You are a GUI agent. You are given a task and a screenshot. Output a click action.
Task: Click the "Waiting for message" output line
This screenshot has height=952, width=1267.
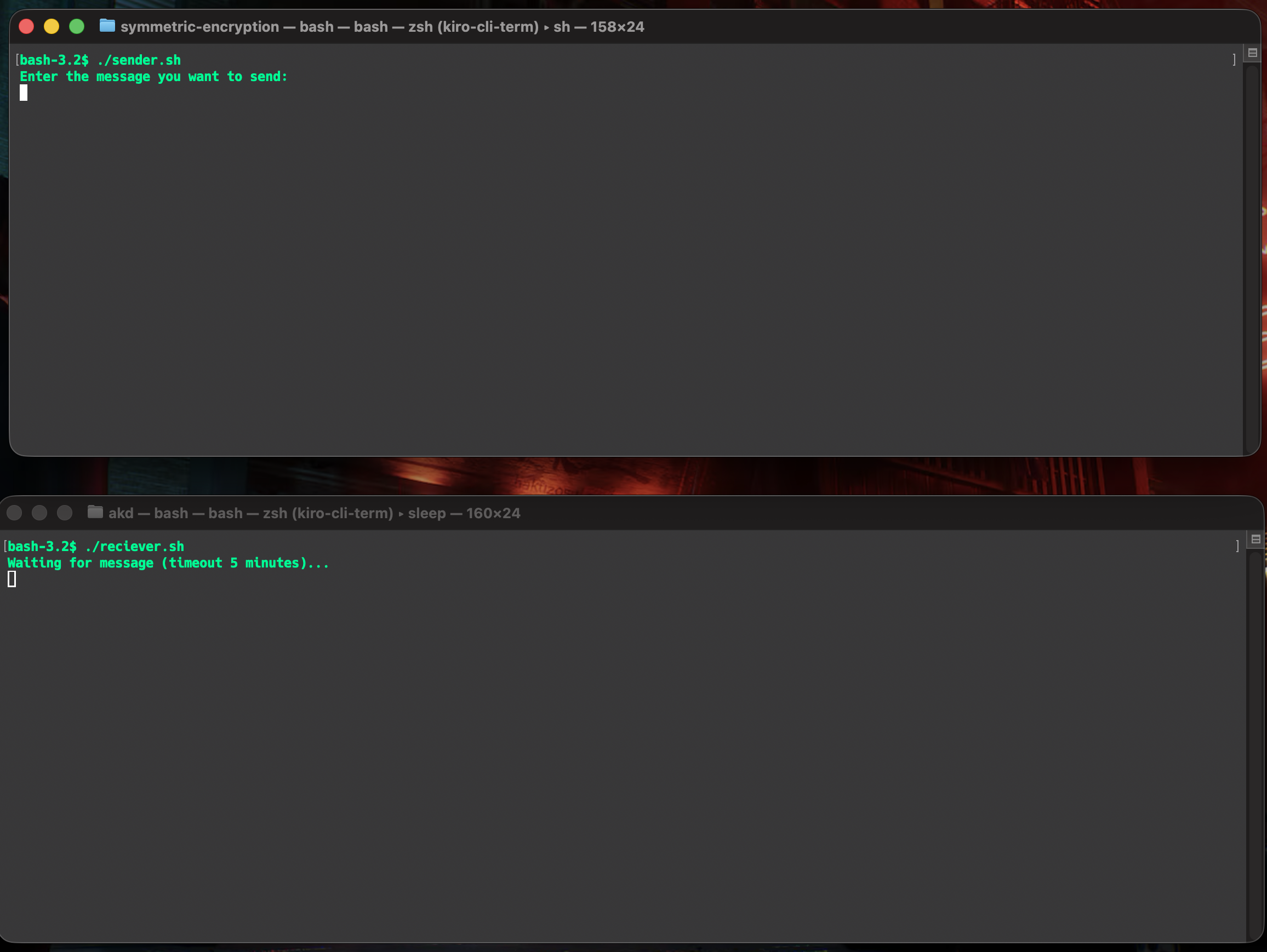pyautogui.click(x=168, y=563)
